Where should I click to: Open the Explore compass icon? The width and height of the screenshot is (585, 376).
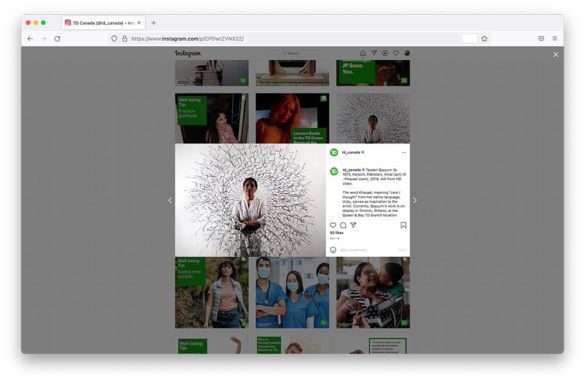385,53
